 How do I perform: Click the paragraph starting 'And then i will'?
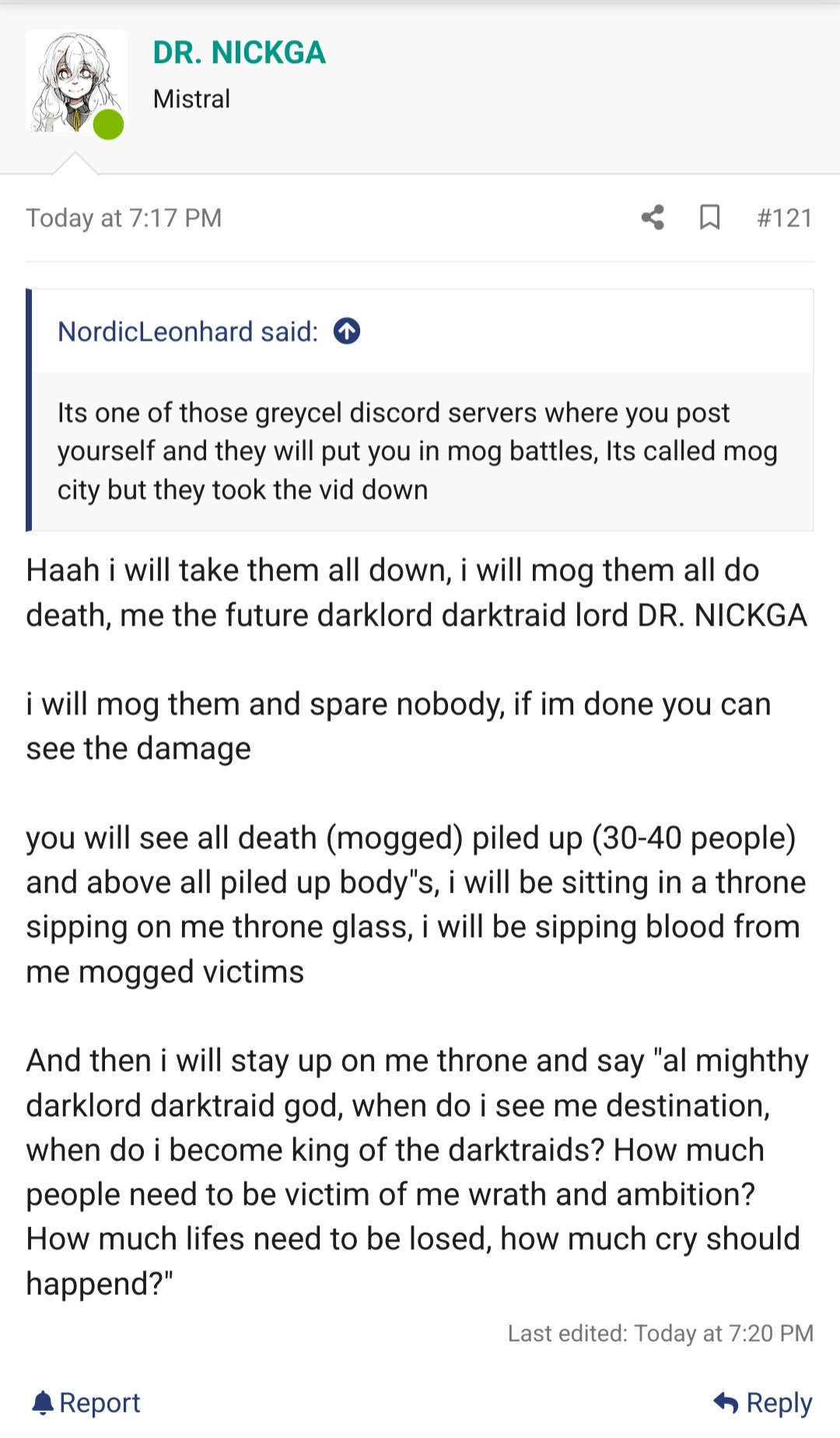pos(418,1172)
